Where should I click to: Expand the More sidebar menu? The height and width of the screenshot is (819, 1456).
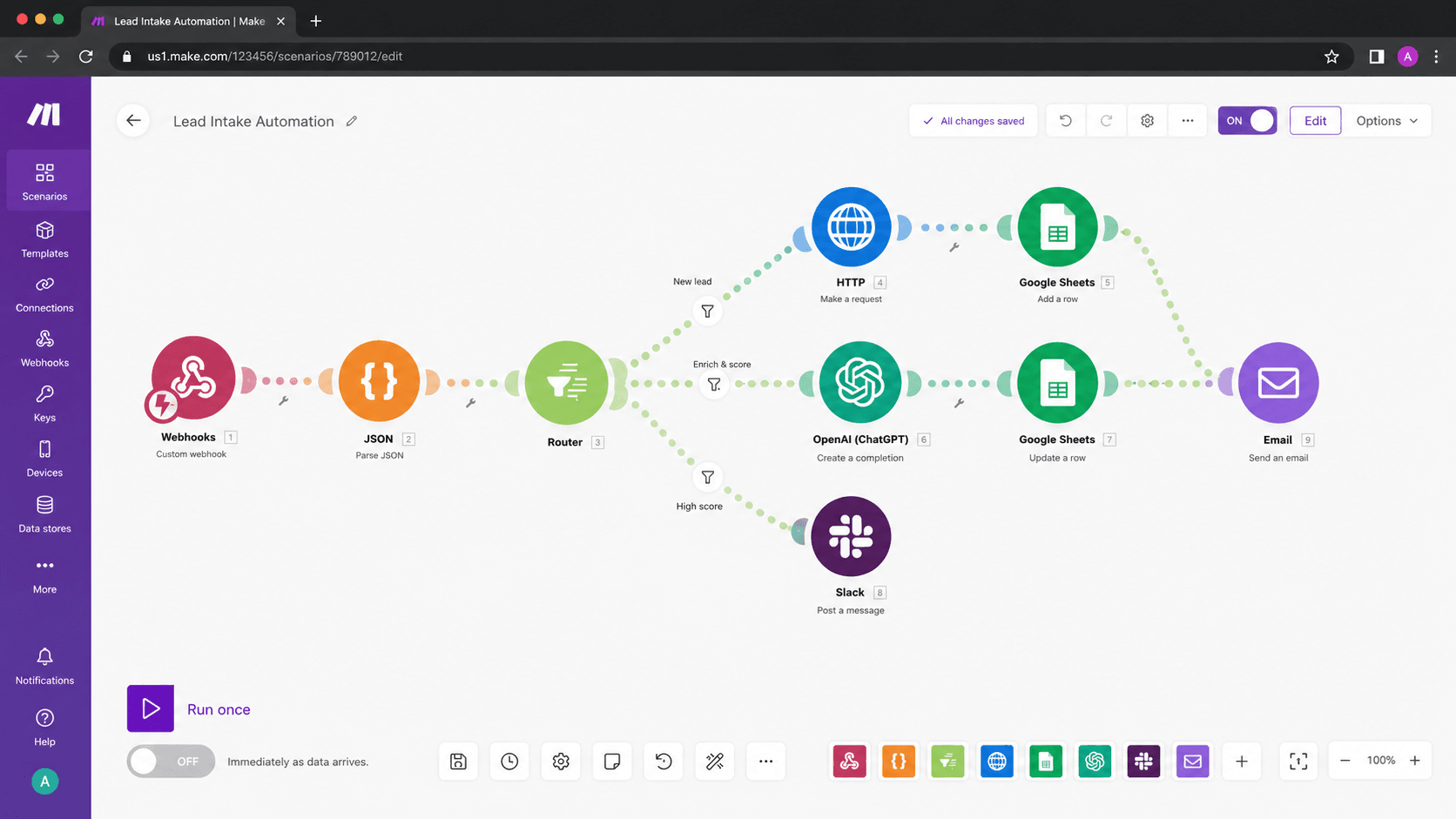[45, 575]
